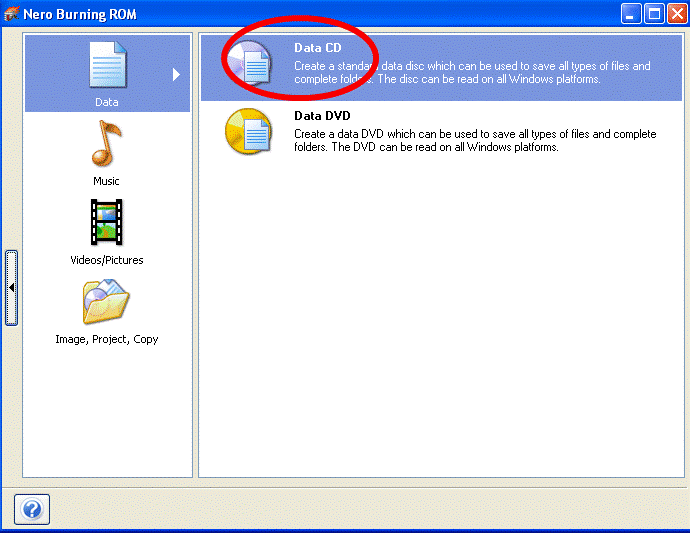This screenshot has width=690, height=533.
Task: Click the Data CD description text
Action: (x=472, y=73)
